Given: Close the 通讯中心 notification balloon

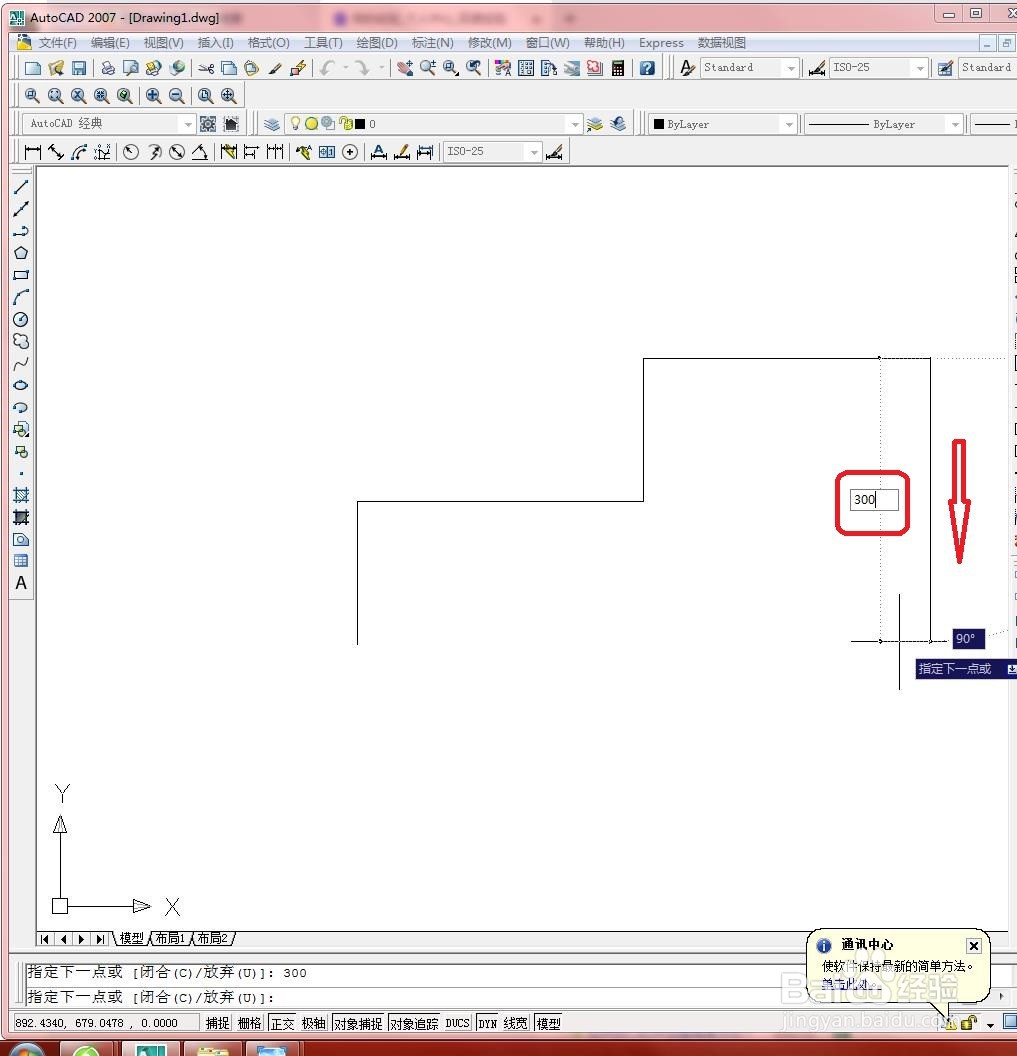Looking at the screenshot, I should click(973, 946).
